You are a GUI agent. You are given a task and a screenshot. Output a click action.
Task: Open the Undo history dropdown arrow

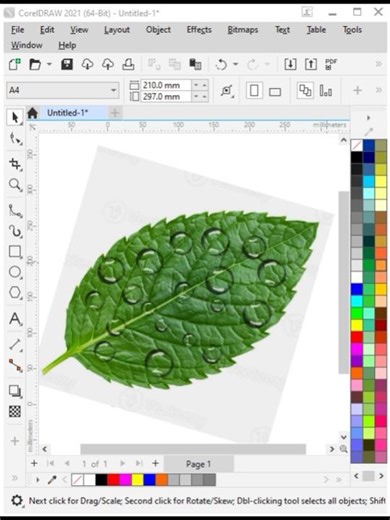click(235, 64)
